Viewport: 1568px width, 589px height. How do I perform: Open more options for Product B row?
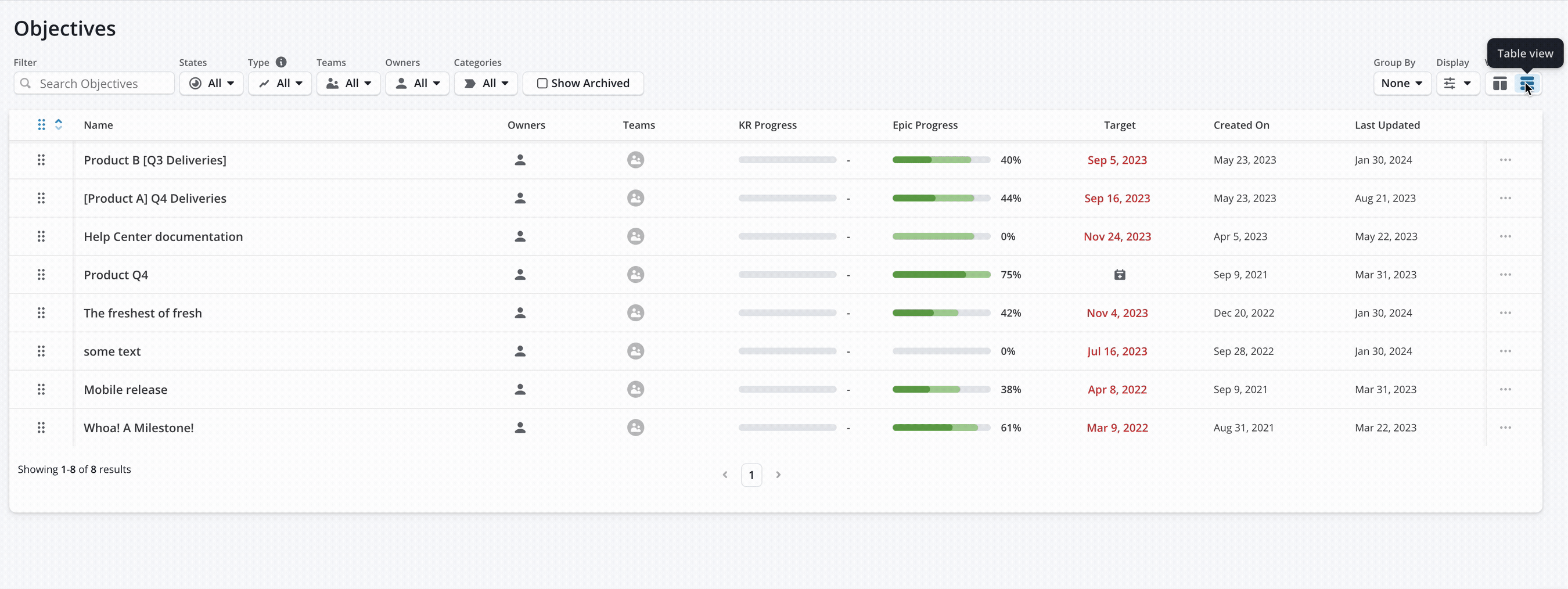pyautogui.click(x=1505, y=160)
